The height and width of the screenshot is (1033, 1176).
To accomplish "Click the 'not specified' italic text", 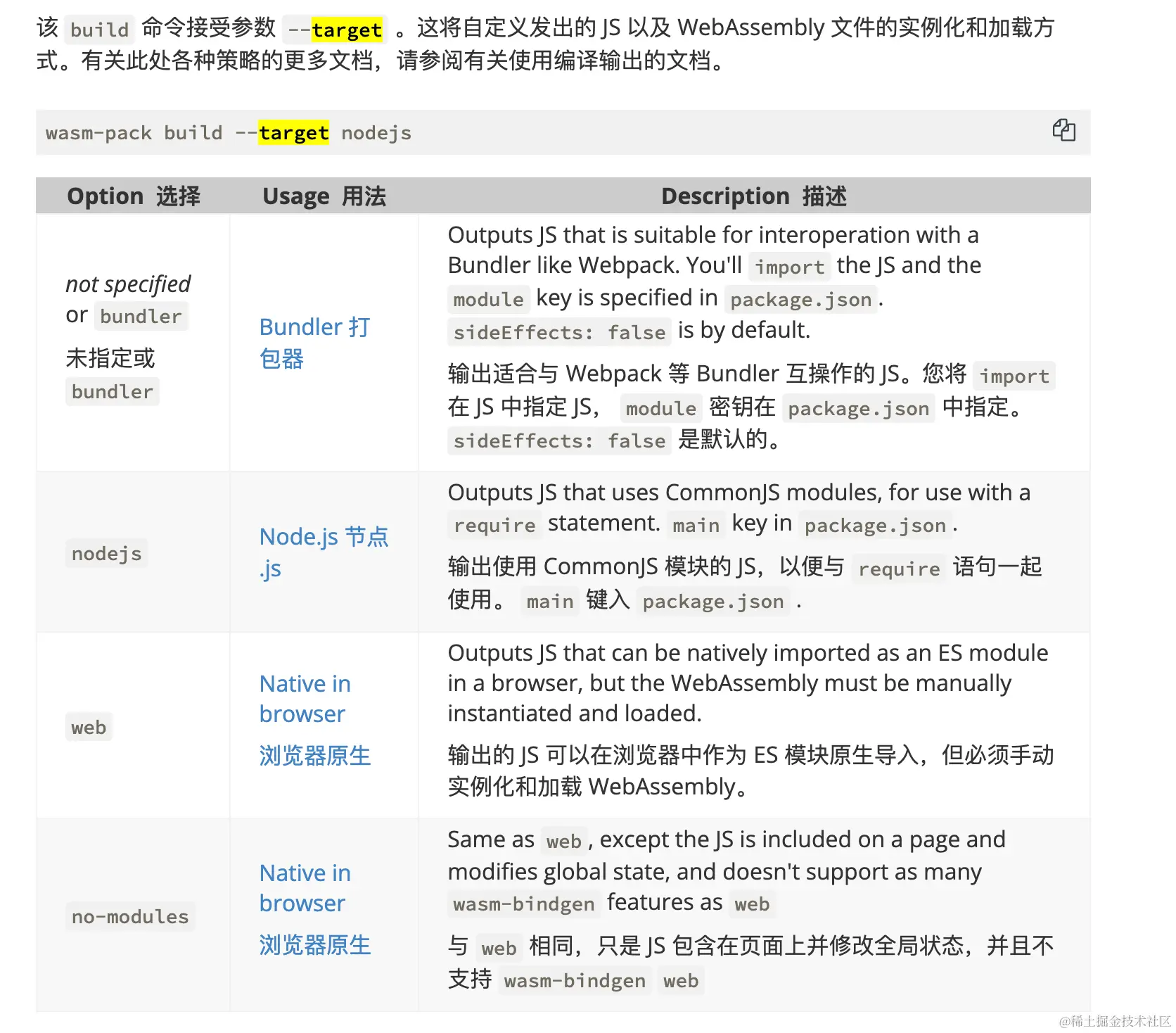I will [x=128, y=284].
